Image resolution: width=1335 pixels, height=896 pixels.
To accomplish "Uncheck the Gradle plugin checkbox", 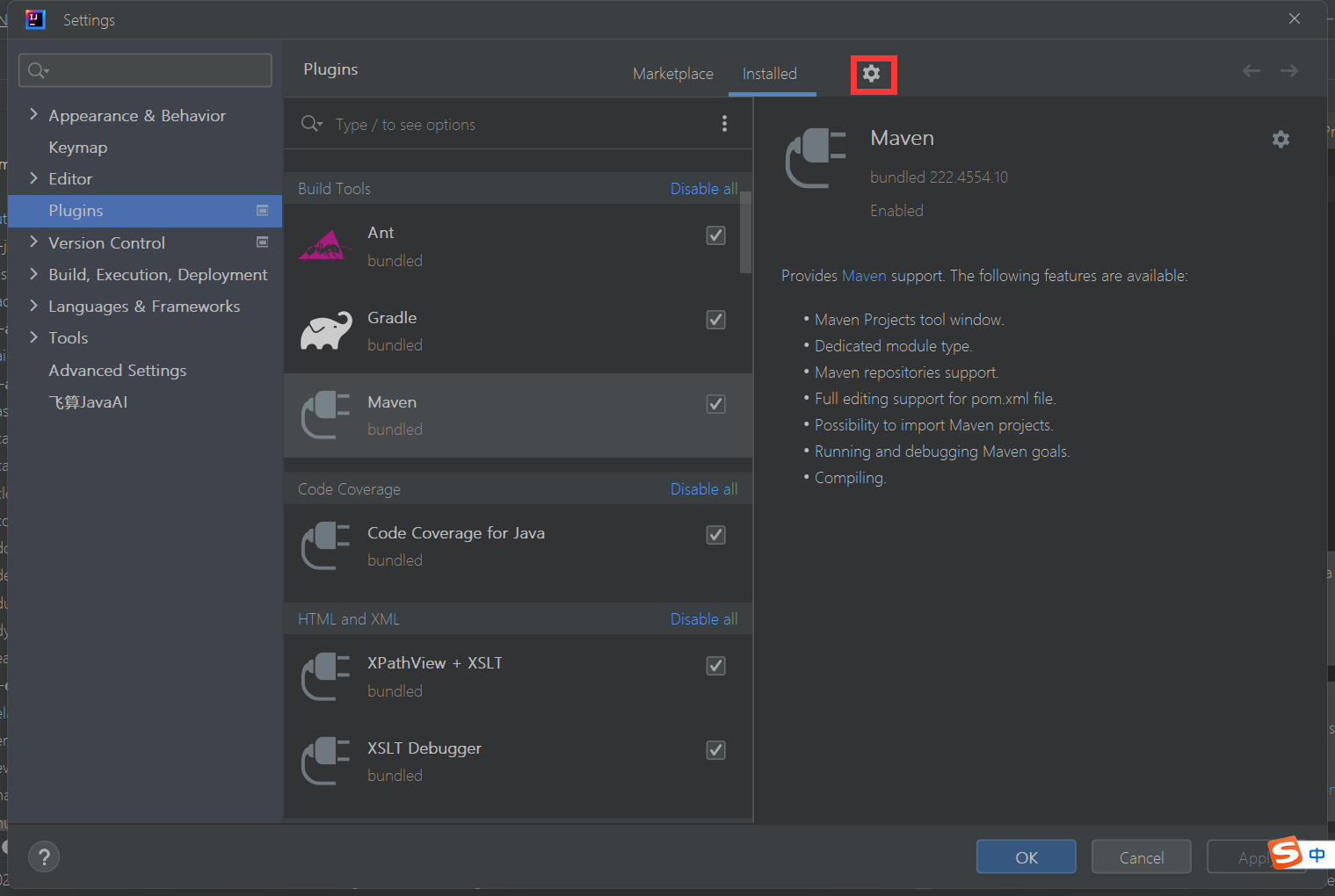I will [x=715, y=320].
